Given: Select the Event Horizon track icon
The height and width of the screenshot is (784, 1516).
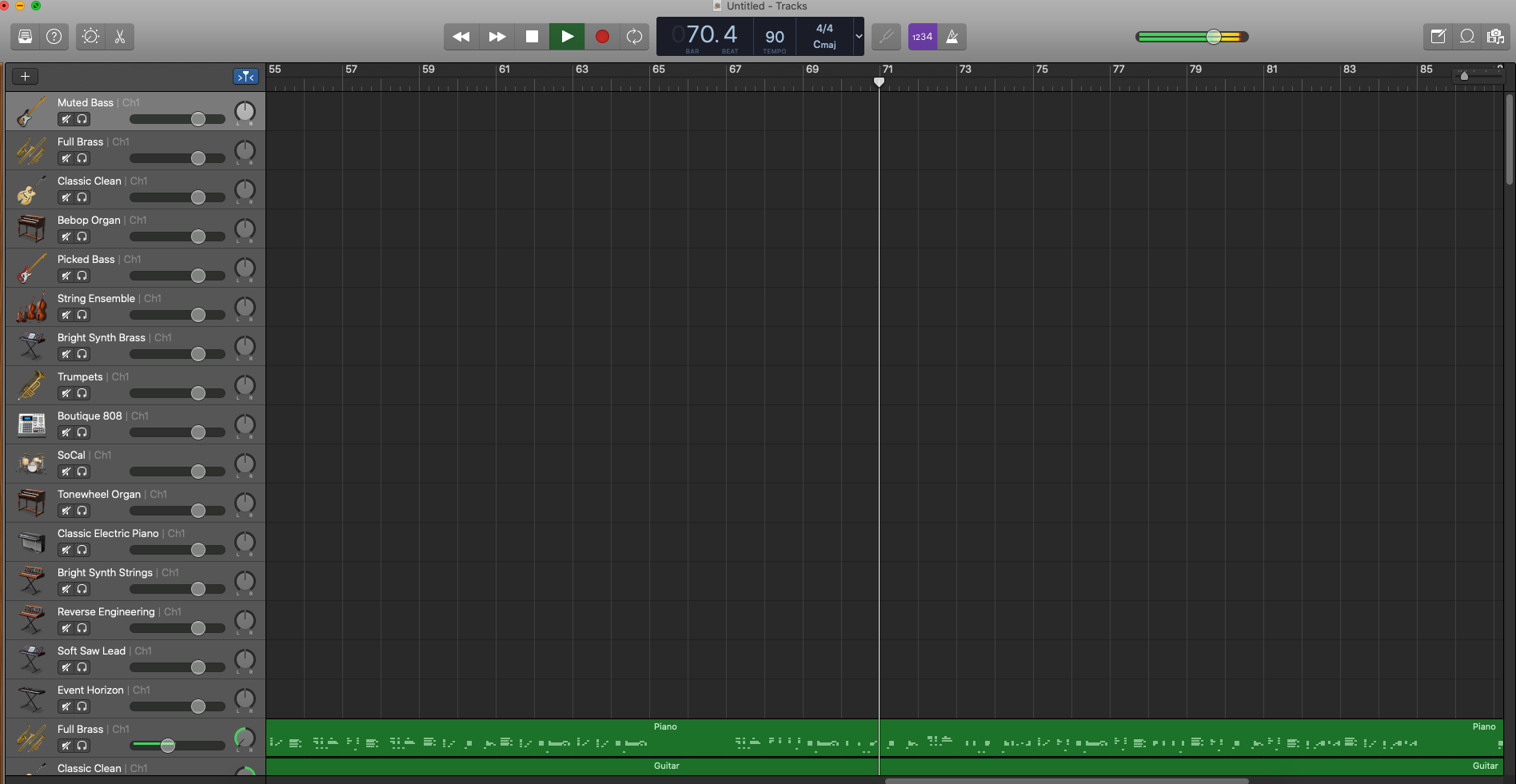Looking at the screenshot, I should (x=31, y=699).
